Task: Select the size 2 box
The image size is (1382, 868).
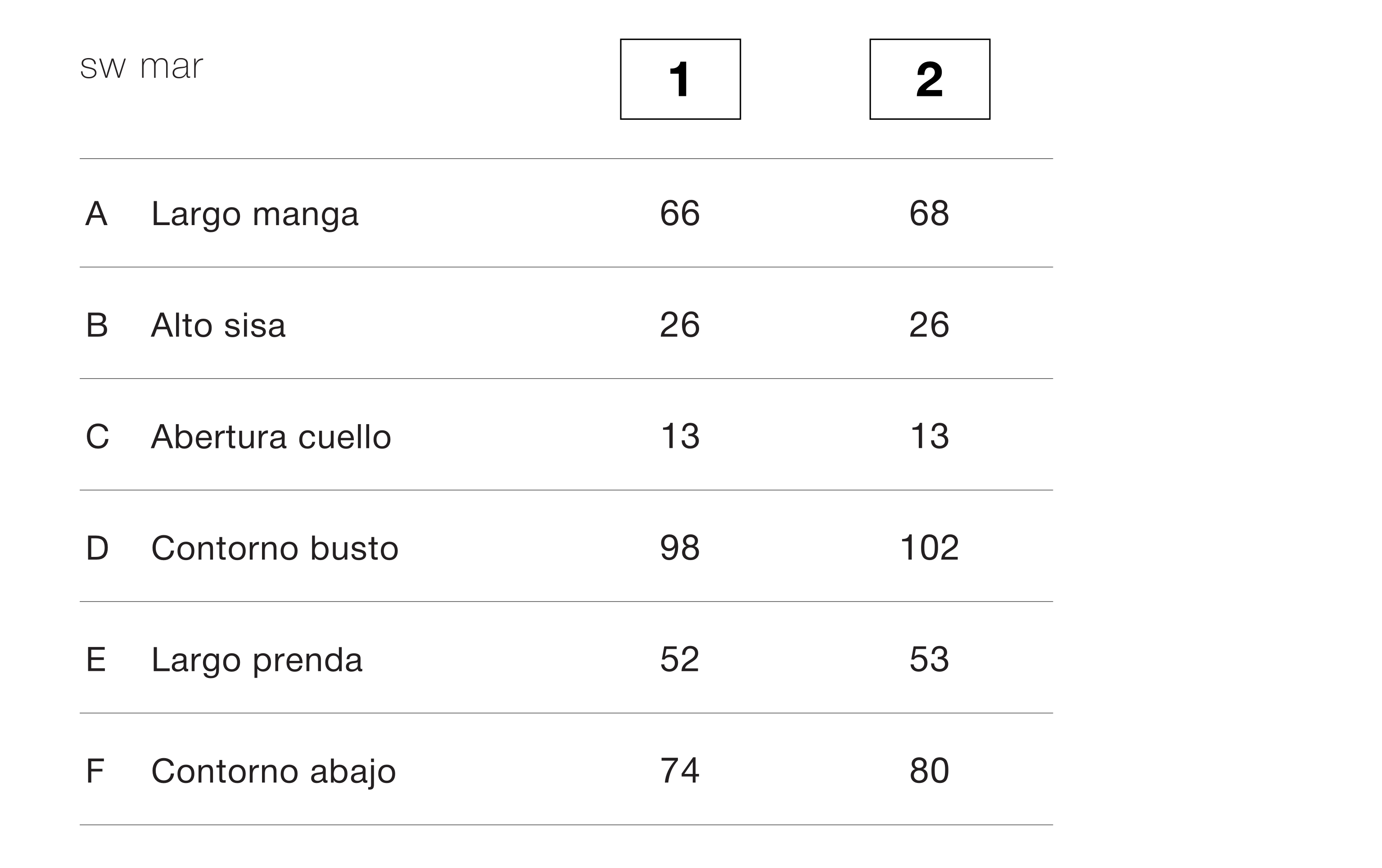Action: [x=930, y=79]
